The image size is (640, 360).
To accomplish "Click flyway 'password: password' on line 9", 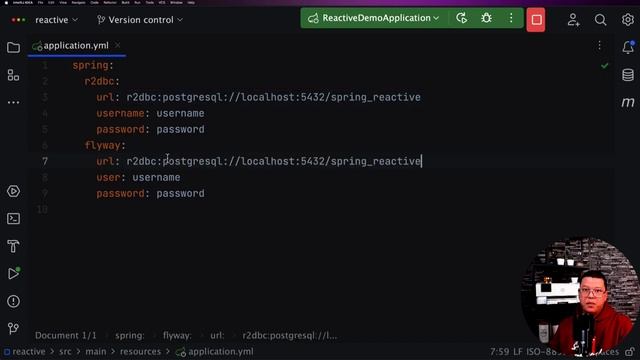I will coord(150,193).
